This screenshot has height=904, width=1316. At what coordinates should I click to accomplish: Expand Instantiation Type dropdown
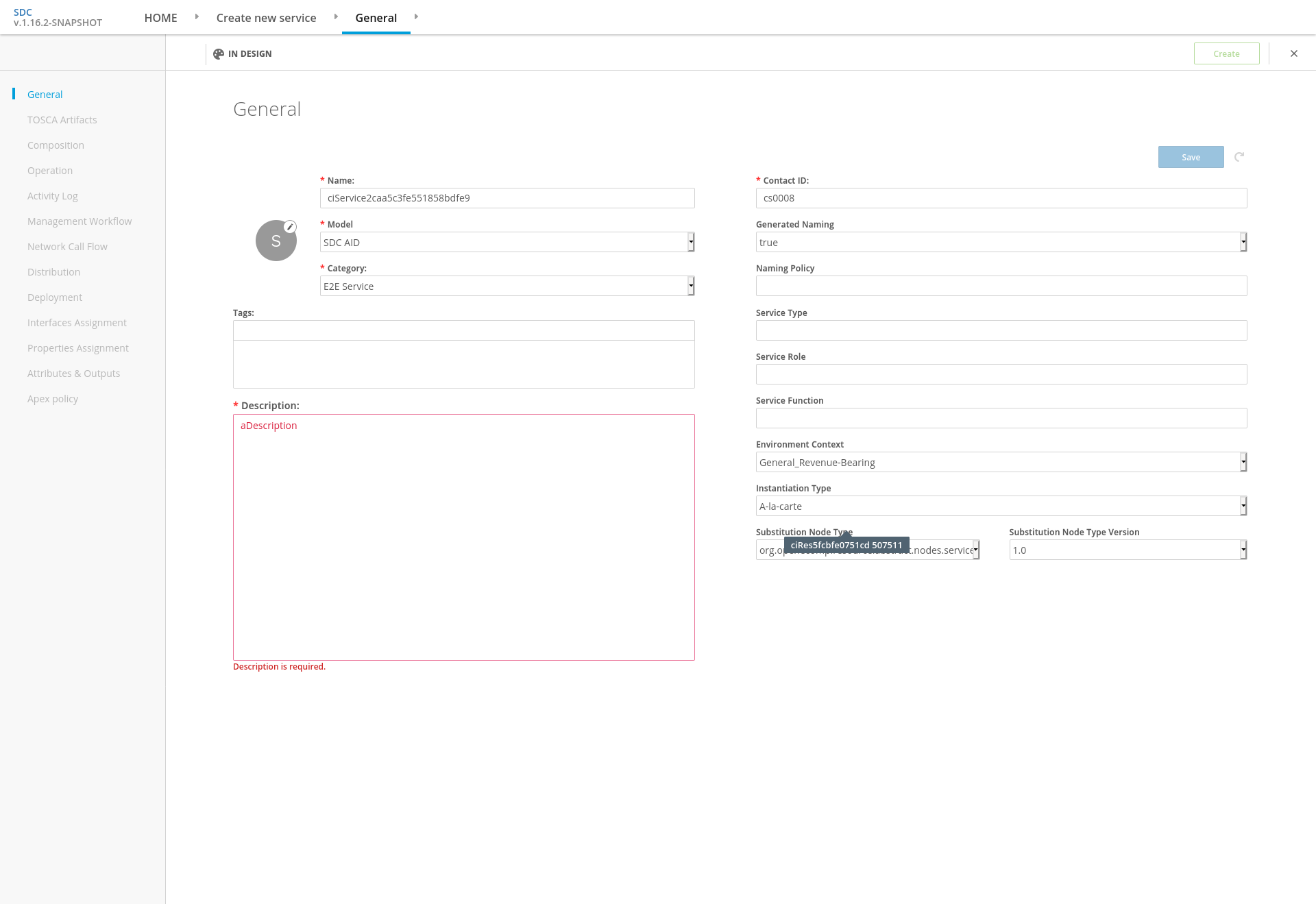click(x=1001, y=506)
